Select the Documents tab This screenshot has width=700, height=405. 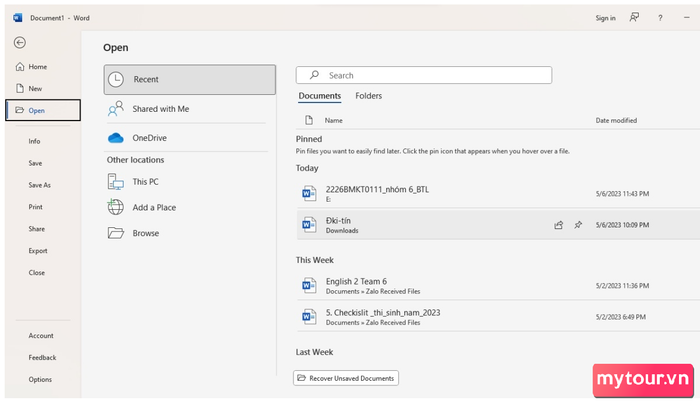[320, 96]
